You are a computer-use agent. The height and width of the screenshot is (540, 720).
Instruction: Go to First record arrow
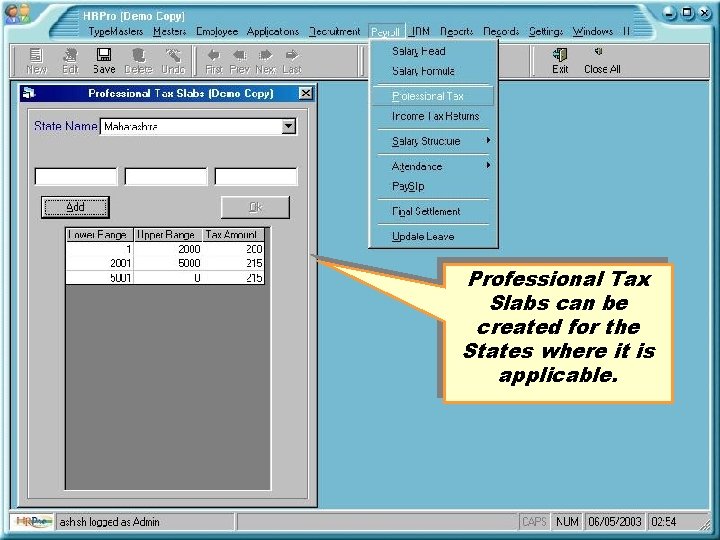(x=214, y=61)
